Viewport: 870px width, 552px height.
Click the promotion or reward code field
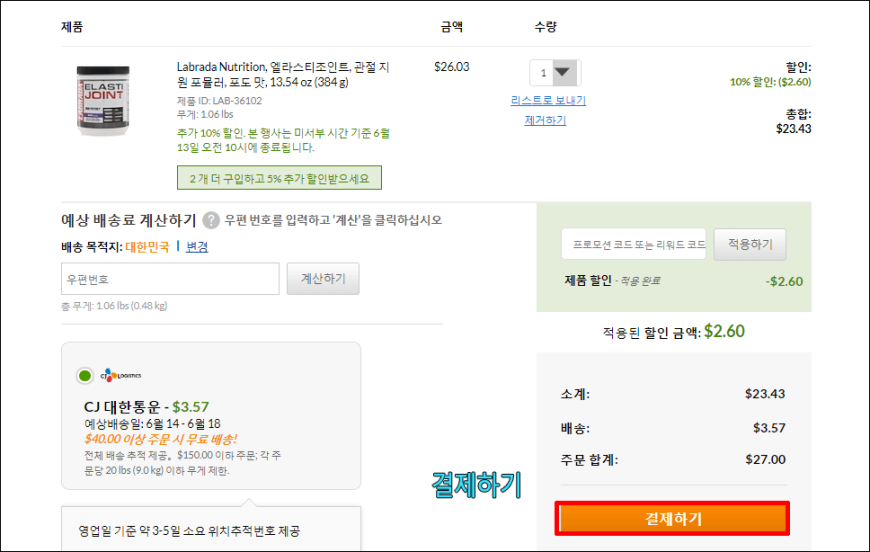(634, 244)
